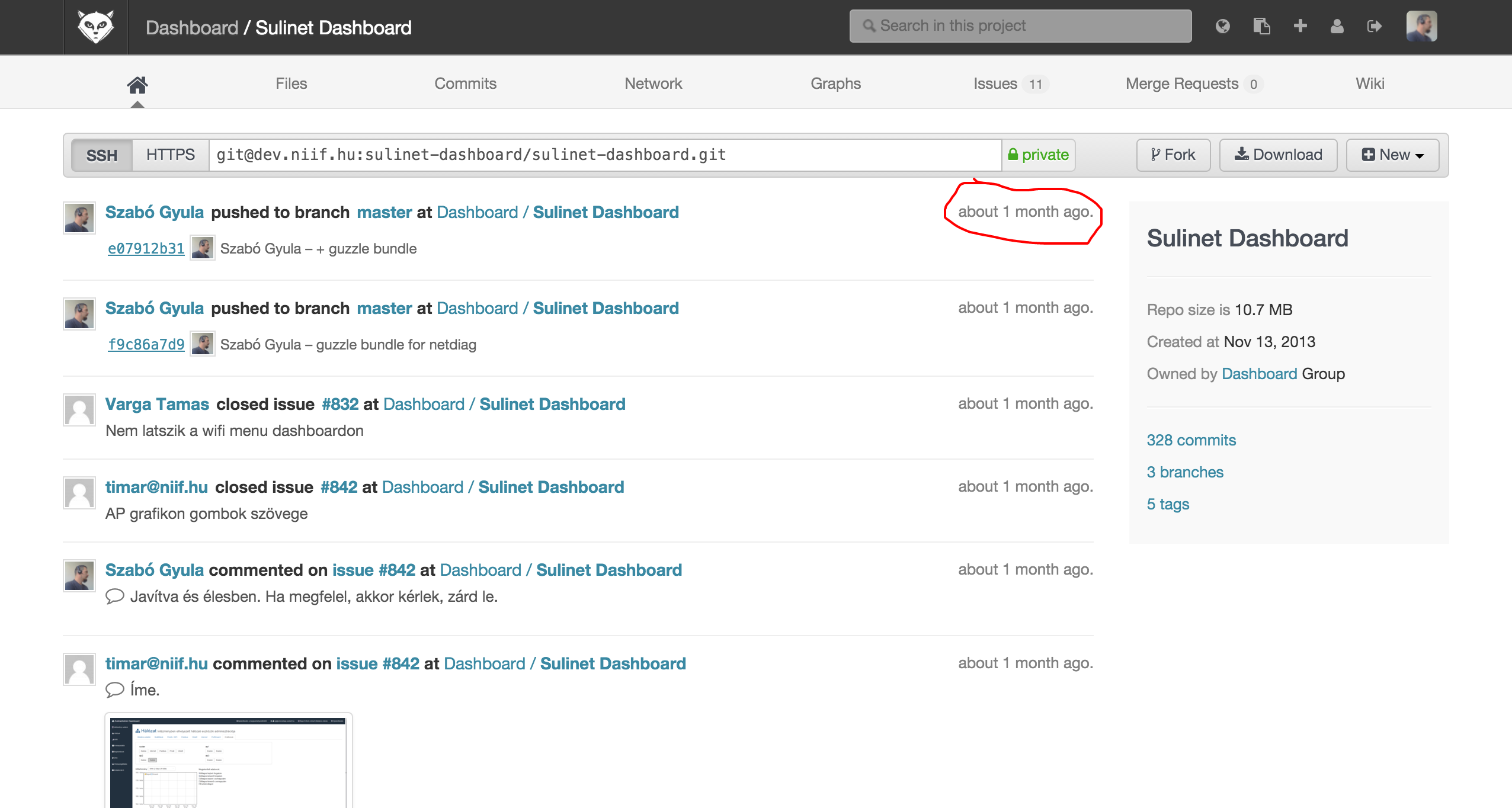Expand the New dropdown menu
The image size is (1512, 808).
coord(1392,155)
